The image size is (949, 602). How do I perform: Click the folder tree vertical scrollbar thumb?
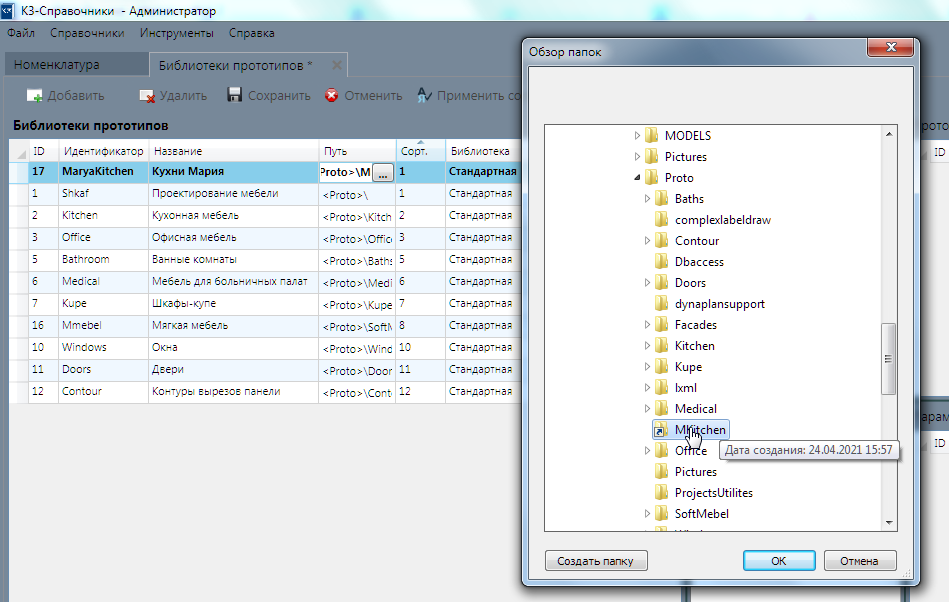click(886, 358)
